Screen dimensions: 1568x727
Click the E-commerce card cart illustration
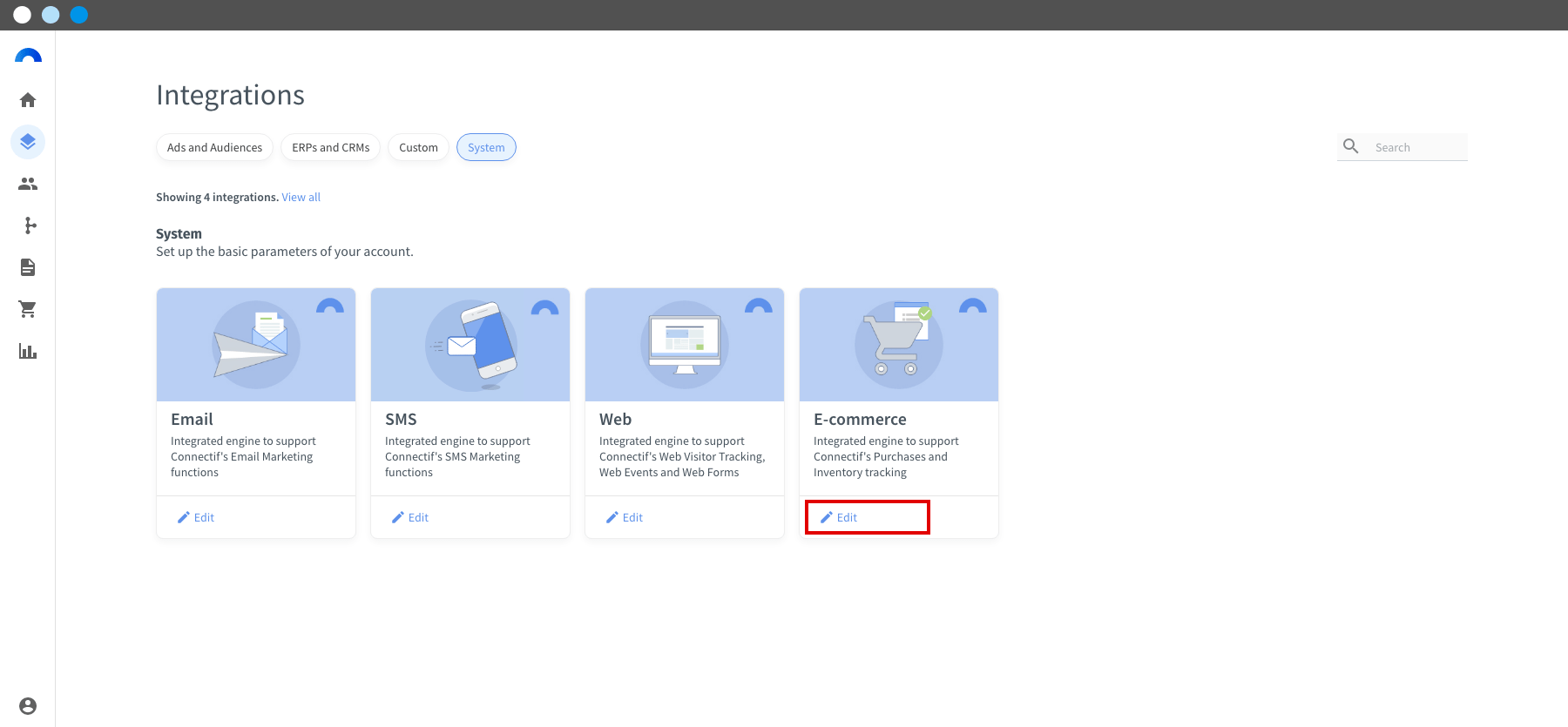click(x=899, y=345)
